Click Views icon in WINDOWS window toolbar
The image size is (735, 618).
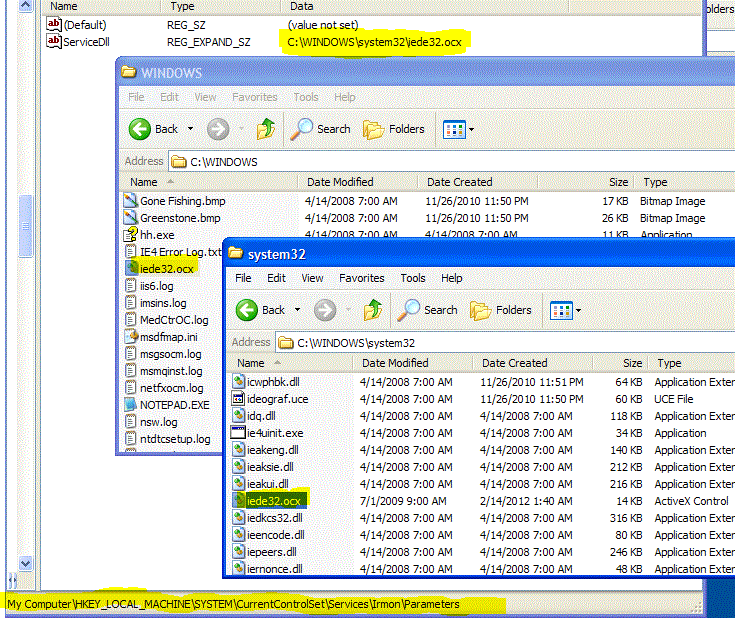(x=454, y=129)
